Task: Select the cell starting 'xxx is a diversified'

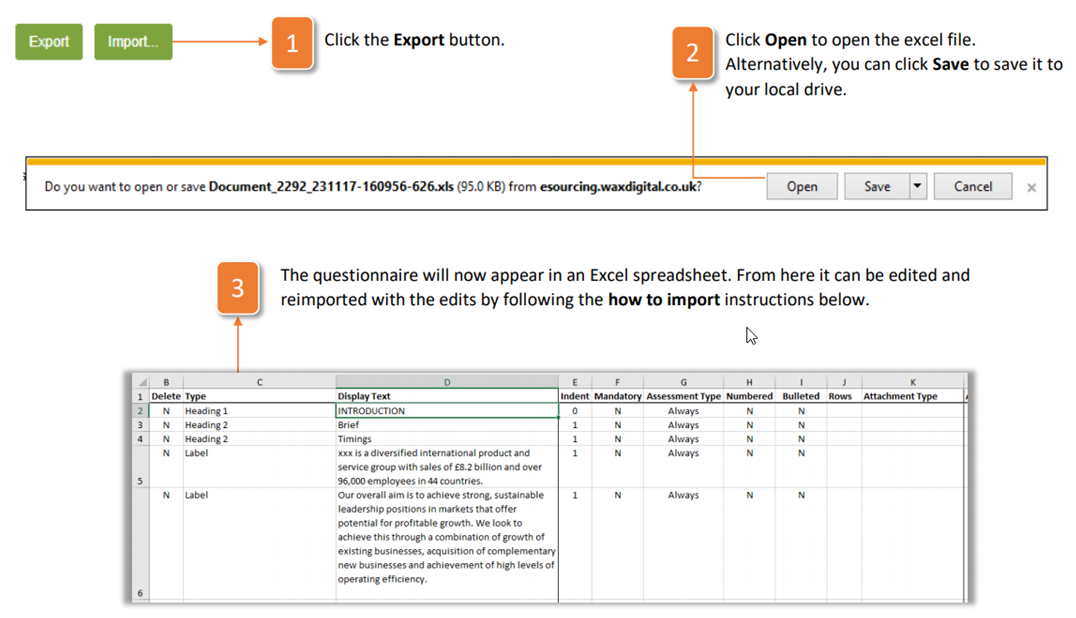Action: tap(447, 467)
